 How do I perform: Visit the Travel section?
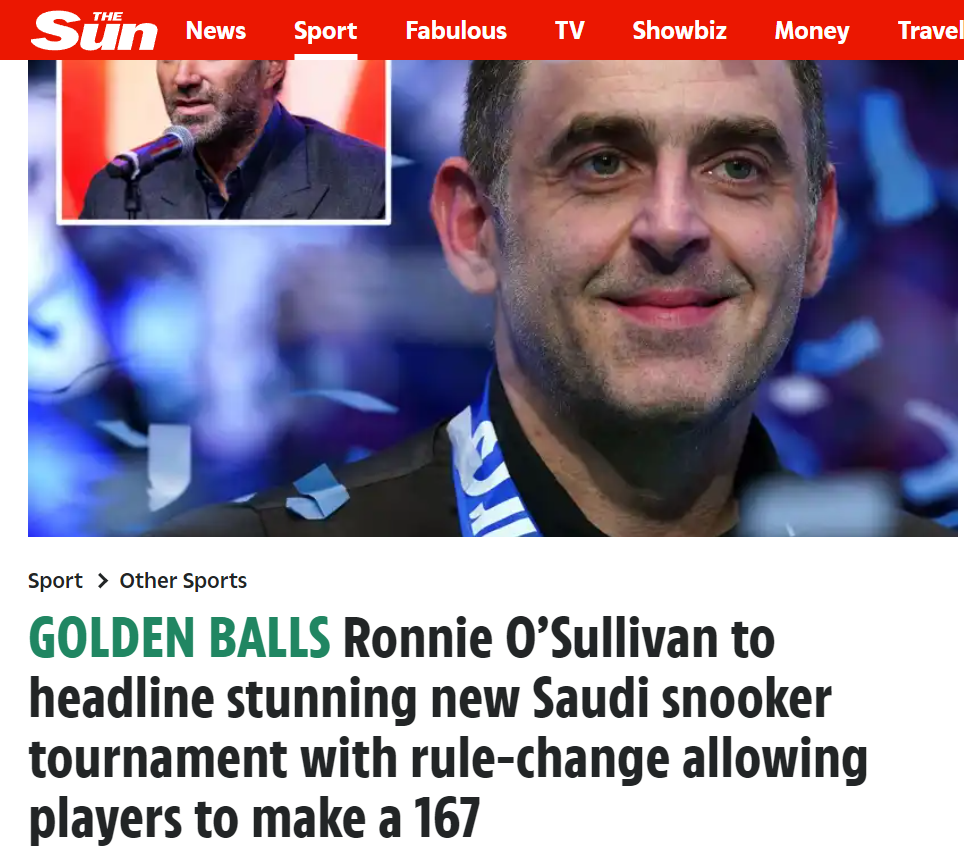click(x=930, y=31)
